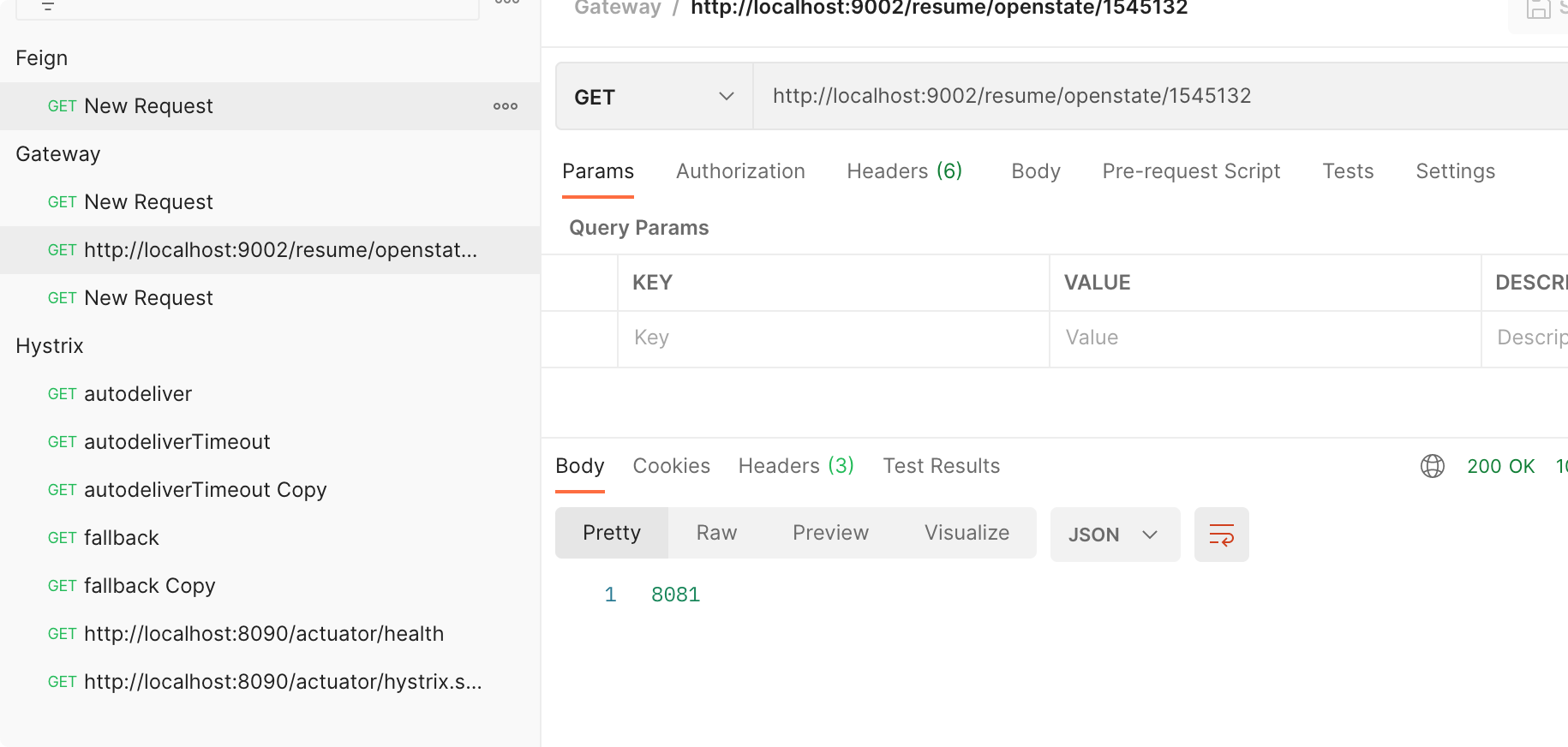Screen dimensions: 1568x747
Task: Click the Query Params heading
Action: (639, 228)
